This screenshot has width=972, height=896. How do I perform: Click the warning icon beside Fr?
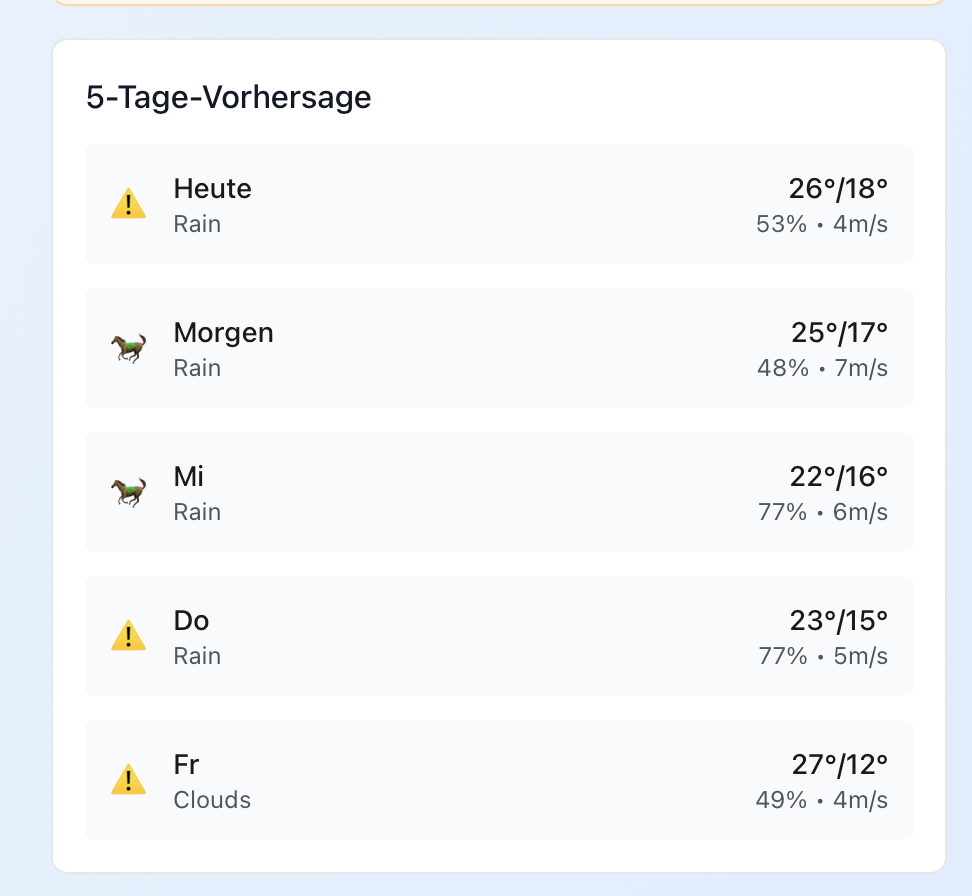click(128, 780)
